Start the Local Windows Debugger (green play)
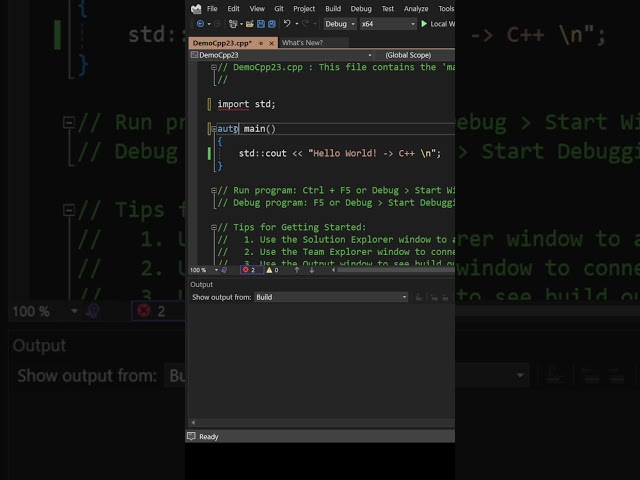 point(424,24)
